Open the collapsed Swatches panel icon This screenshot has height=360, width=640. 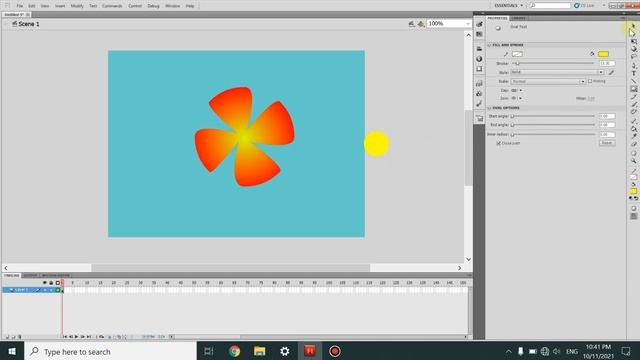pyautogui.click(x=479, y=34)
